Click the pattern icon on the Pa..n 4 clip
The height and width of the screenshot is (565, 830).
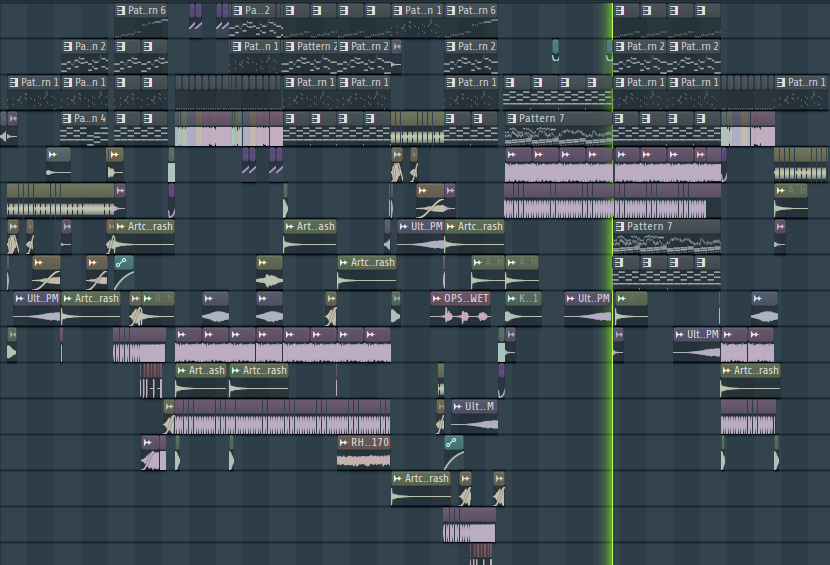tap(67, 118)
